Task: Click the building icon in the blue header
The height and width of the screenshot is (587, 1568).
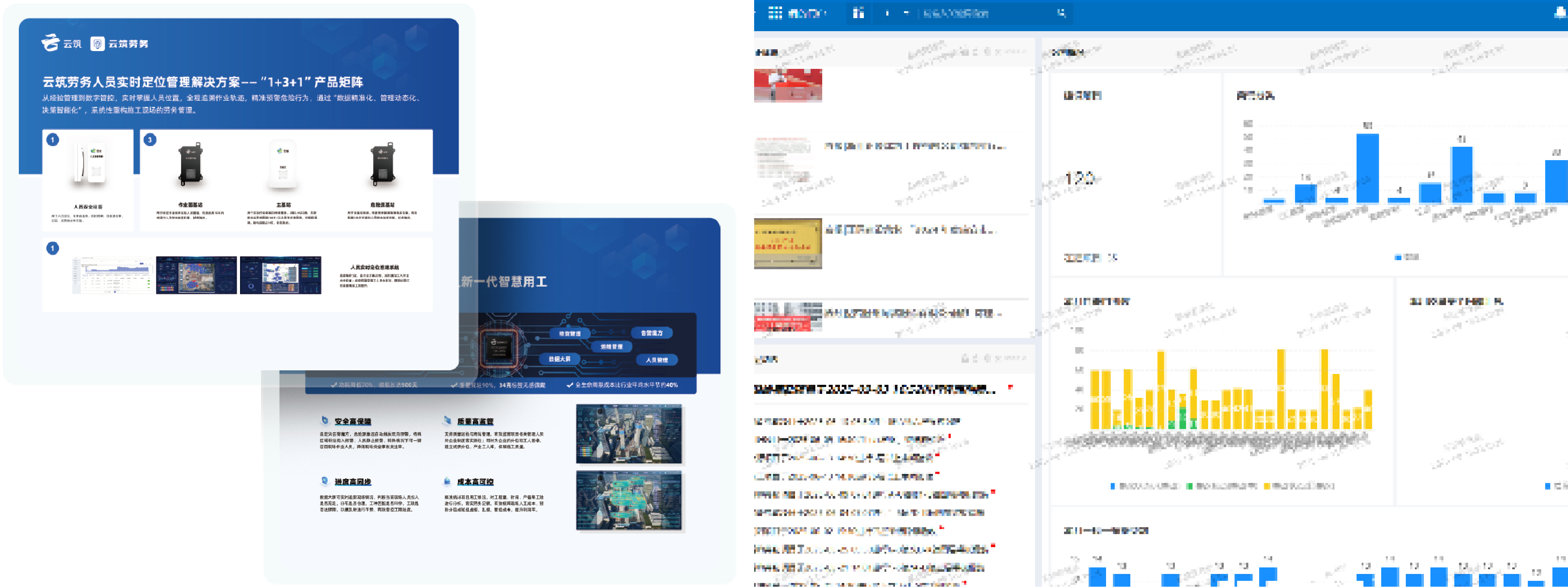Action: [858, 13]
